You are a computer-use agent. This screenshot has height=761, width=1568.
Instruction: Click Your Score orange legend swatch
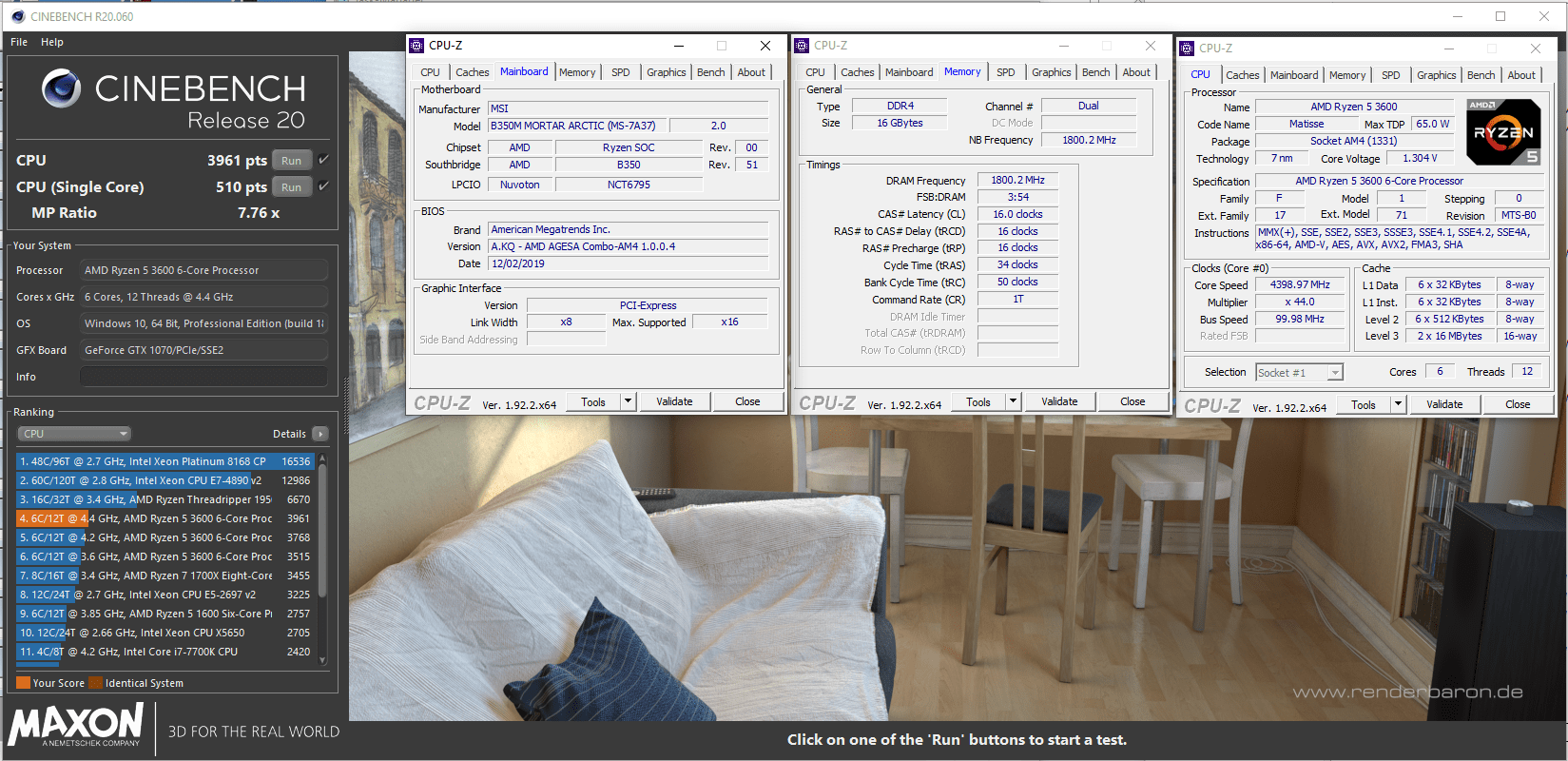[24, 683]
